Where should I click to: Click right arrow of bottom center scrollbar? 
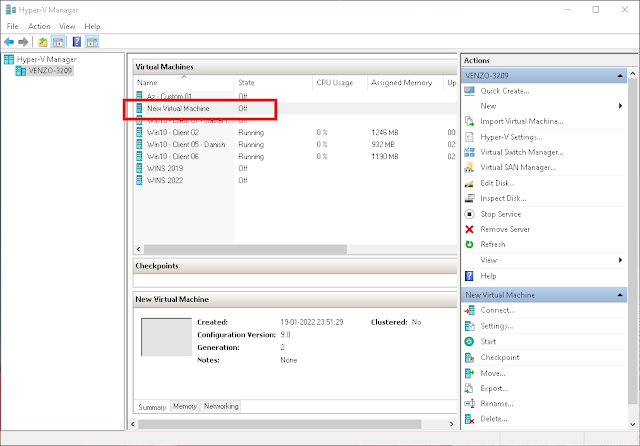pyautogui.click(x=451, y=424)
